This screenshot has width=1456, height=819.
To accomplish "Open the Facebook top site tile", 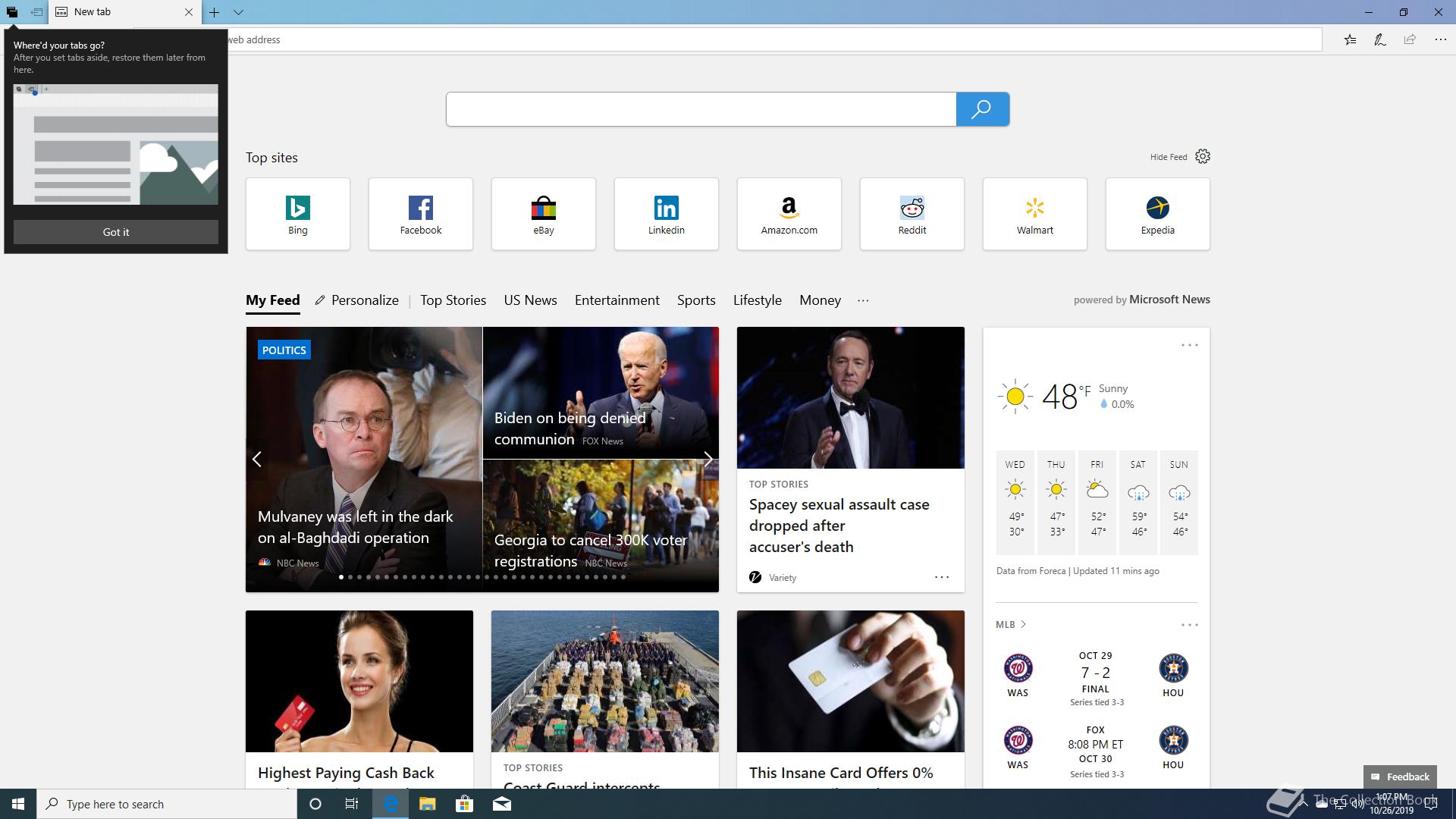I will point(421,214).
